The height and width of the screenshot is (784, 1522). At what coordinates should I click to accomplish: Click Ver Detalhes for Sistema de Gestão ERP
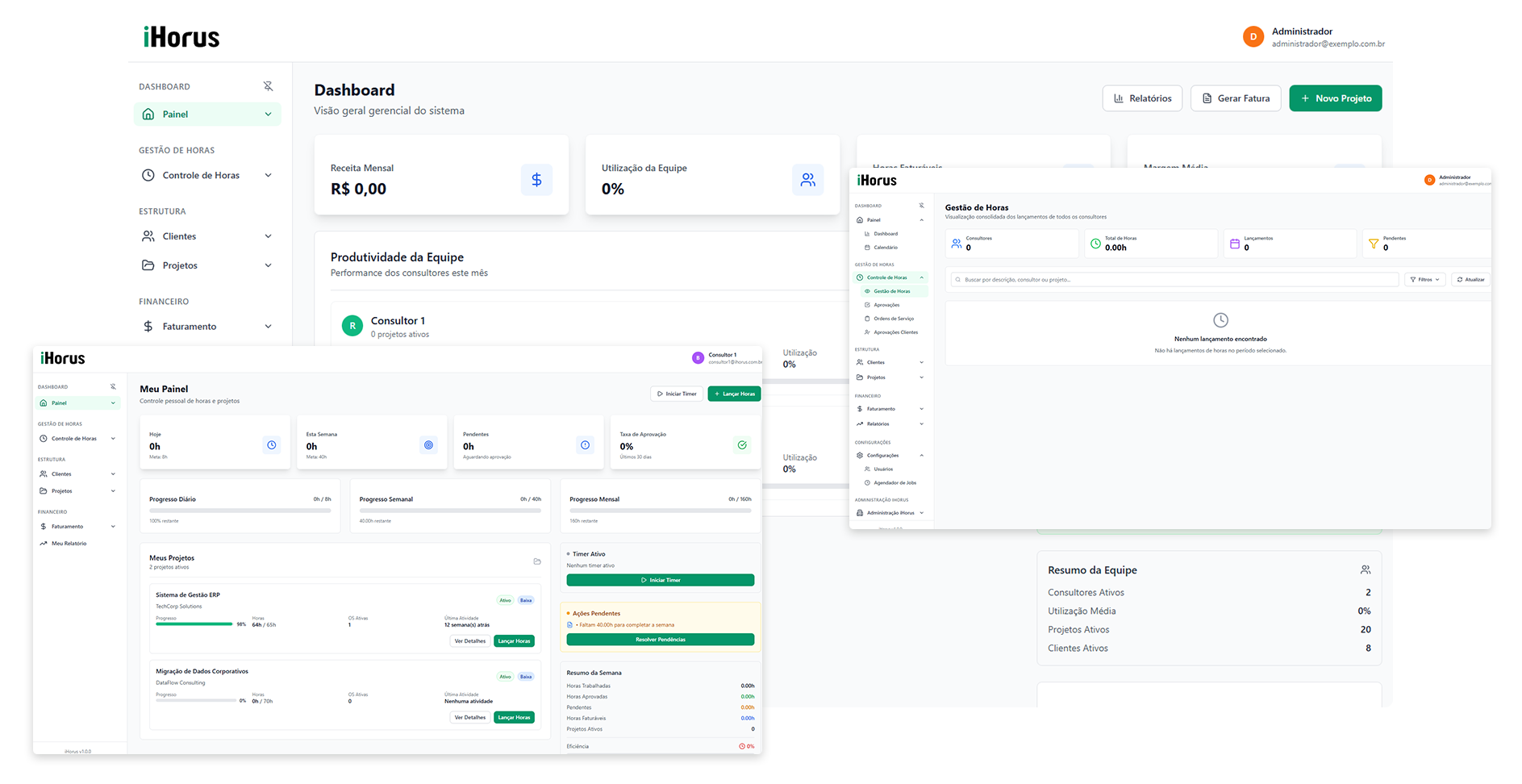470,641
